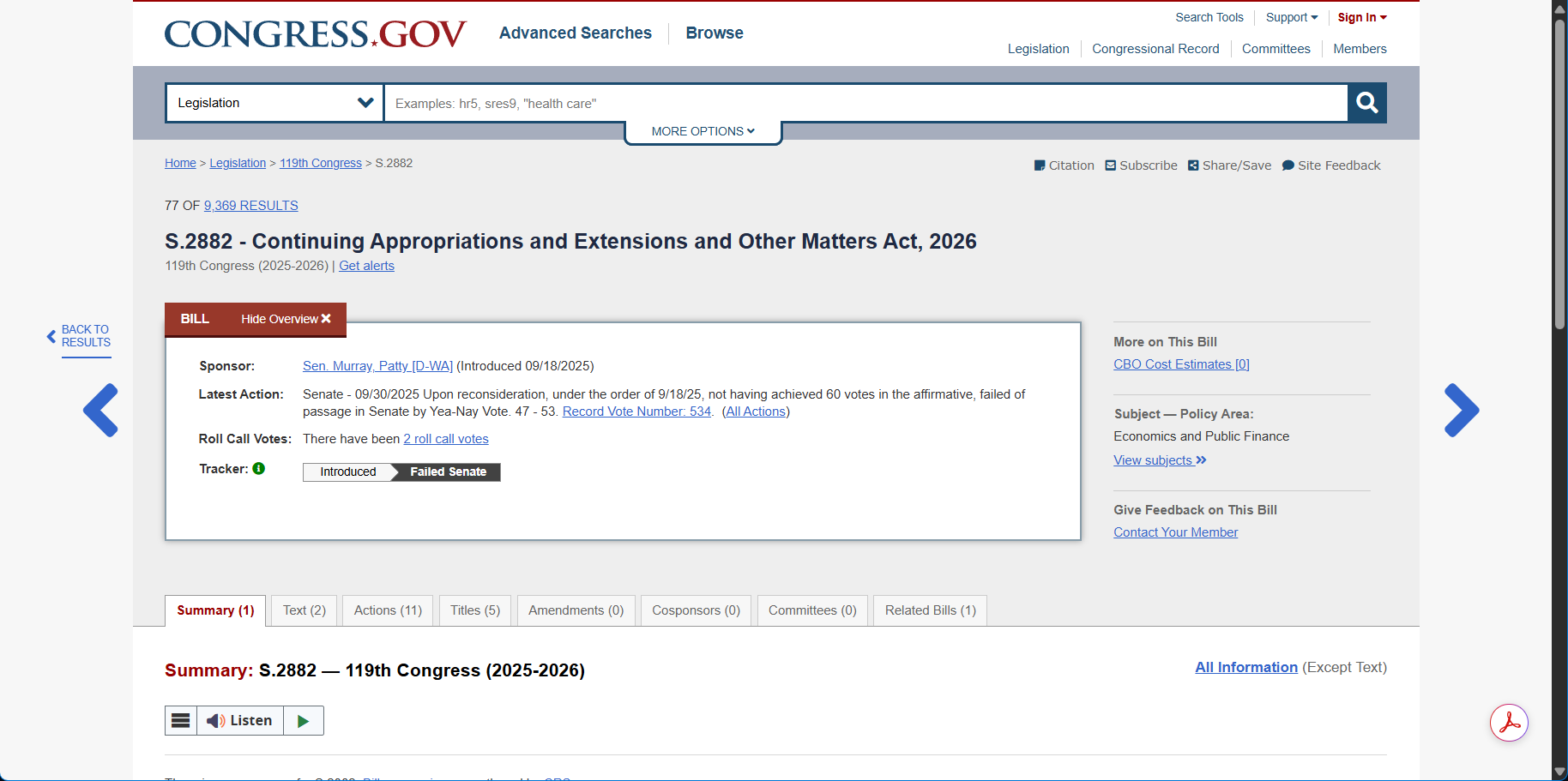Go to next result with right arrow

pos(1461,410)
